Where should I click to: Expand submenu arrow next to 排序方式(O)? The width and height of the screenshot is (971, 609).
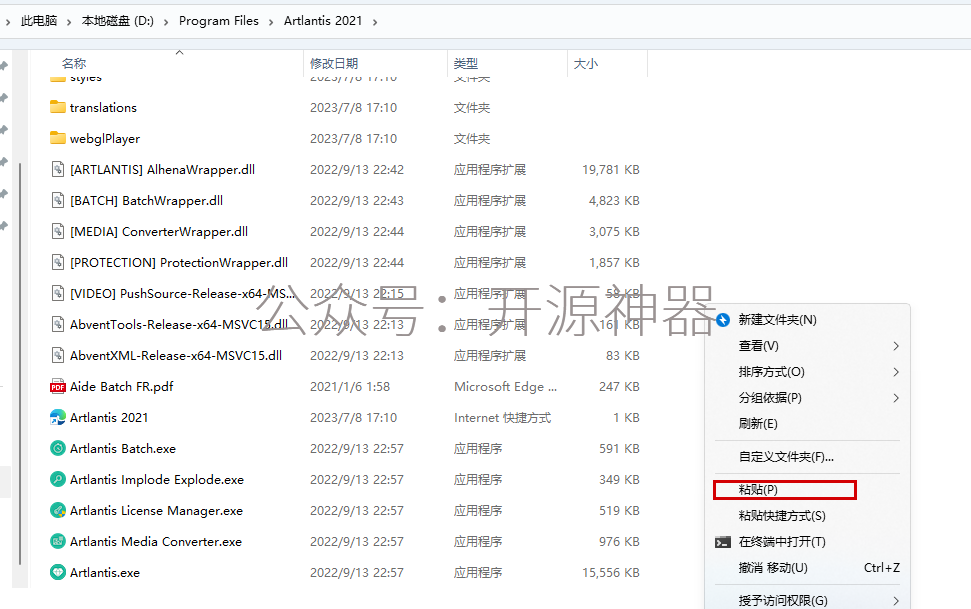click(x=895, y=372)
